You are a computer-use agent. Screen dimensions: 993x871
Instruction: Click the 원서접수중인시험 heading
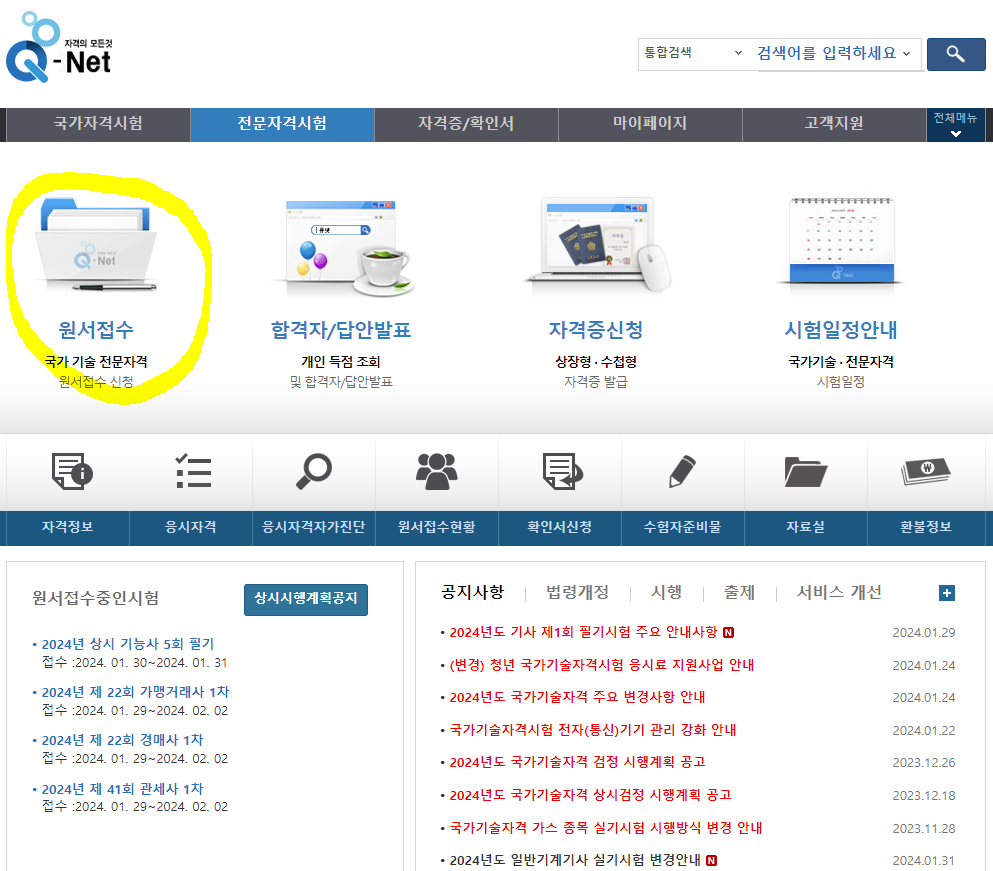coord(96,598)
